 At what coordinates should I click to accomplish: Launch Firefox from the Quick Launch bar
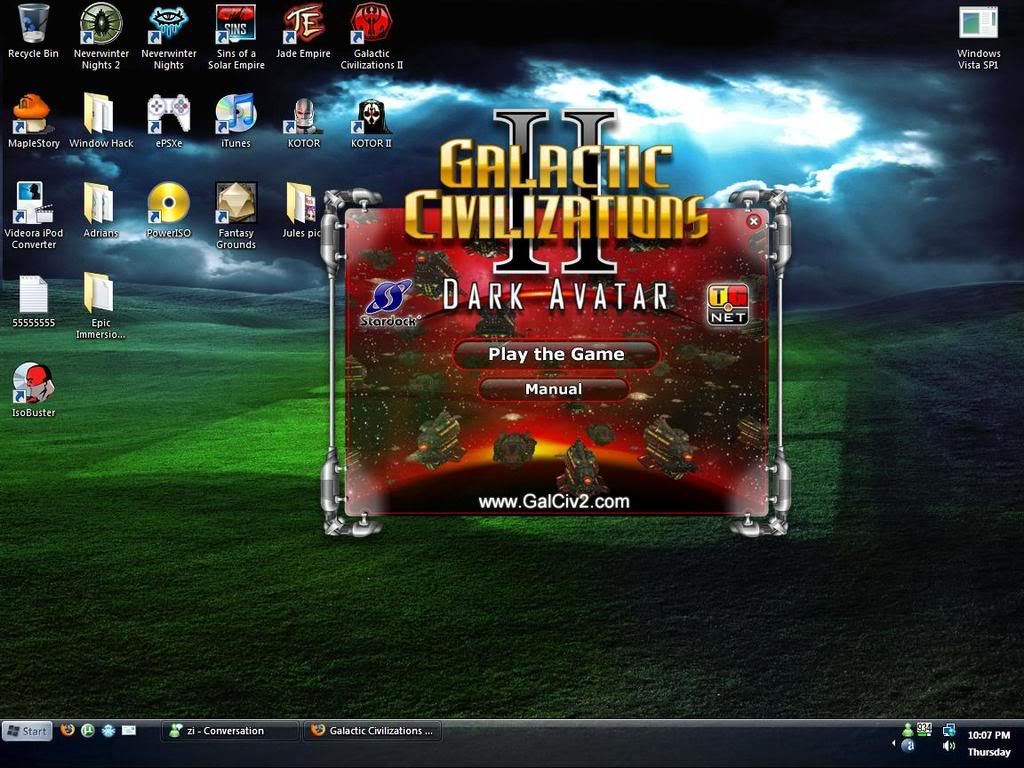pos(67,730)
